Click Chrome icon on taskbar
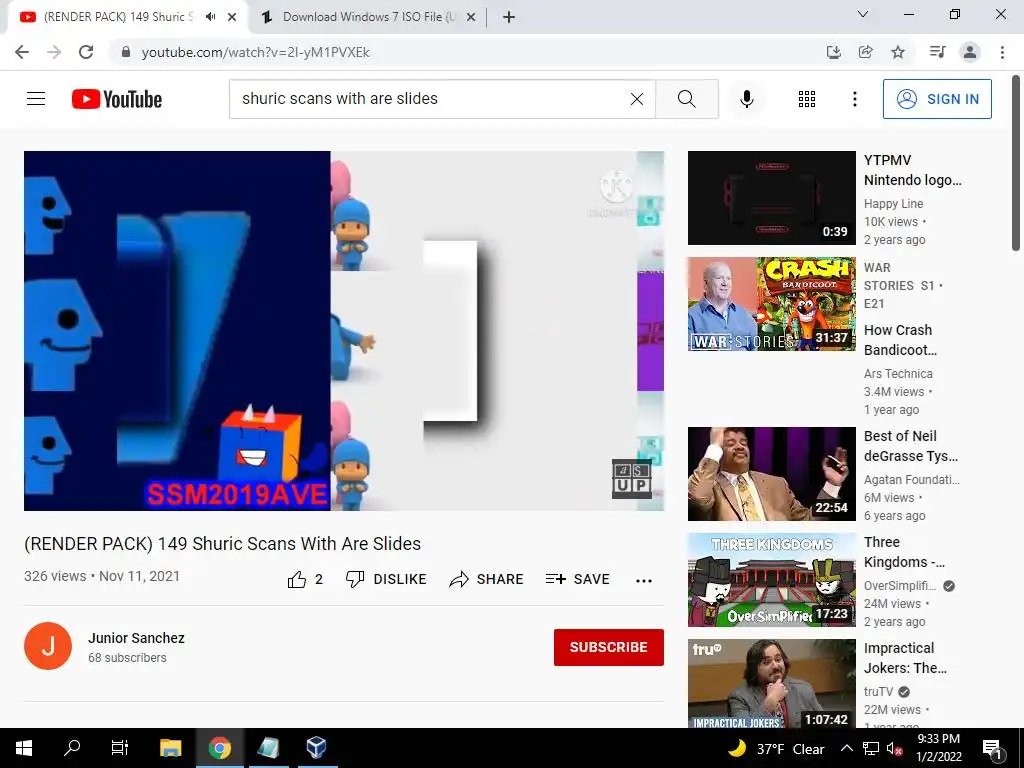 tap(219, 748)
